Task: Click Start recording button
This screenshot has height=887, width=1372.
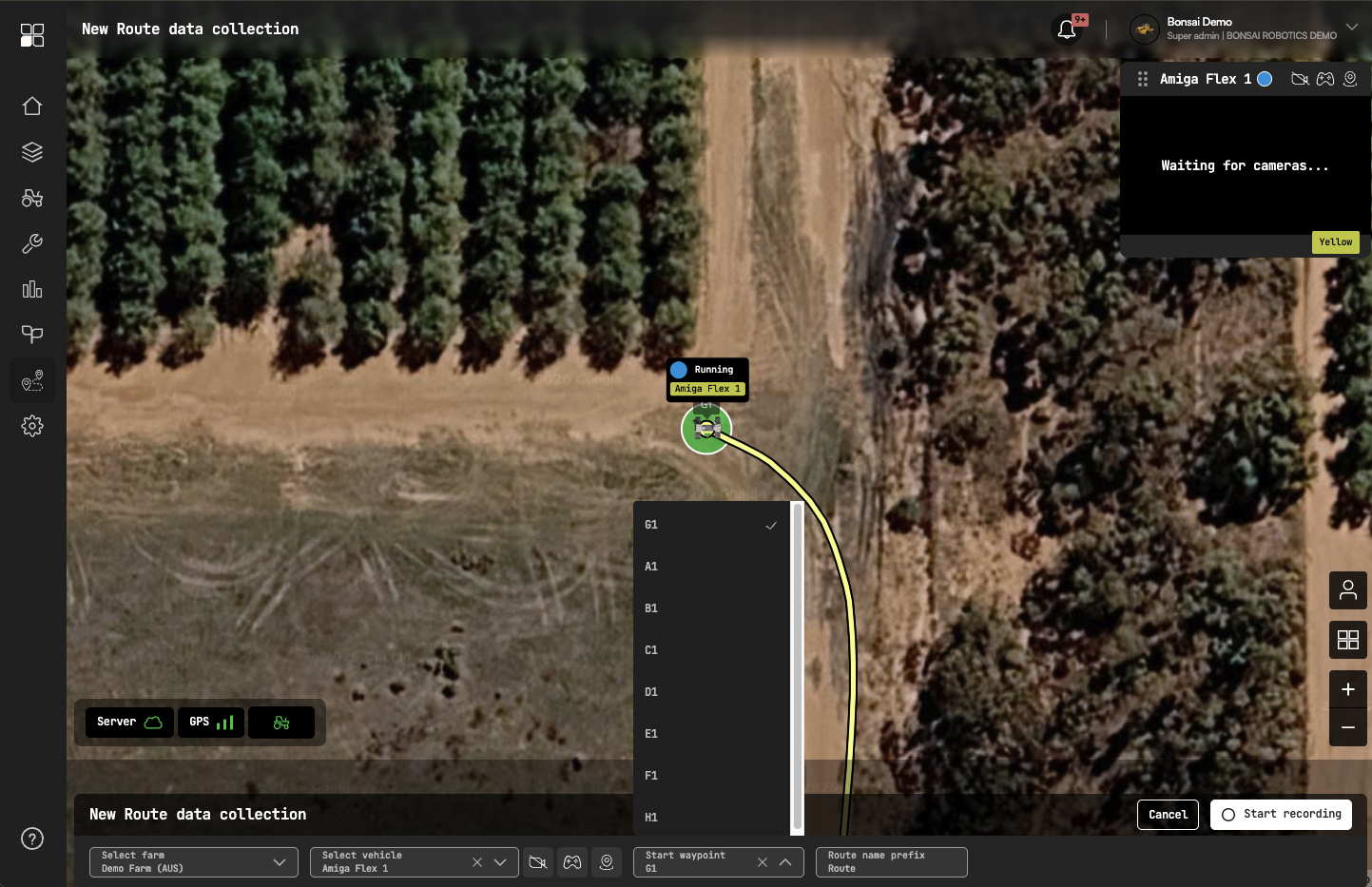Action: [x=1281, y=815]
